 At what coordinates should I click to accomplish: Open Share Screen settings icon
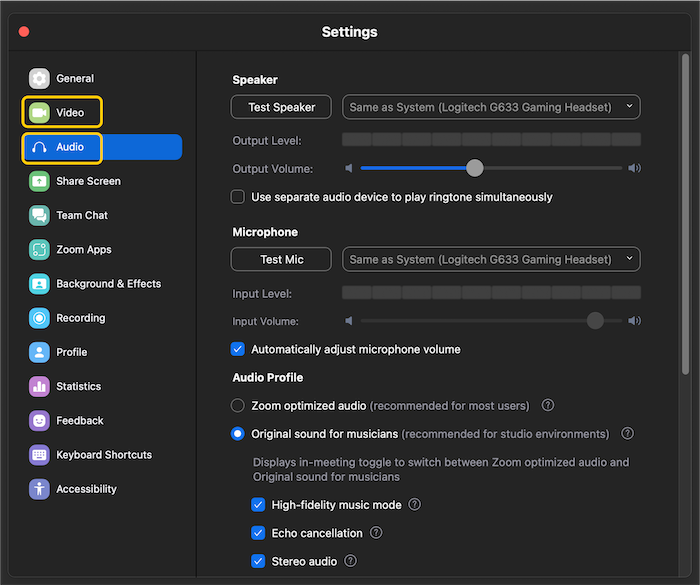39,181
